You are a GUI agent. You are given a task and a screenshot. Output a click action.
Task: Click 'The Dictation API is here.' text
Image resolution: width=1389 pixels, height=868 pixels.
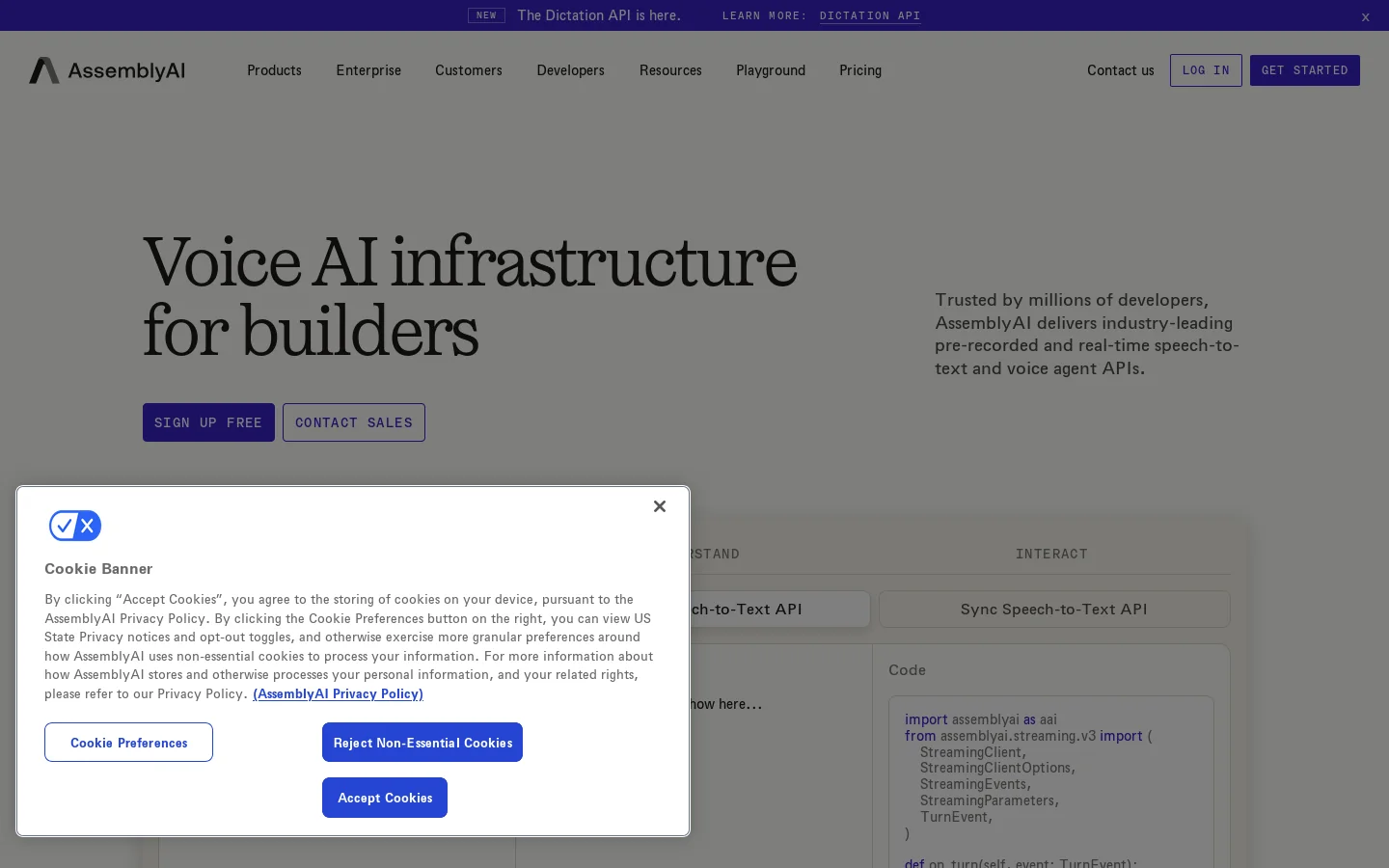599,15
